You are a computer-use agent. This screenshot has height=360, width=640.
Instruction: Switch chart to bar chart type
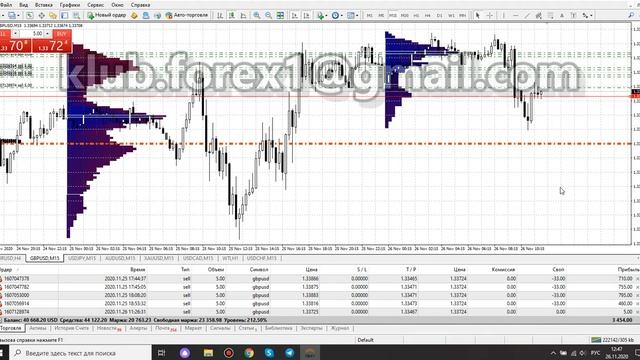(220, 15)
